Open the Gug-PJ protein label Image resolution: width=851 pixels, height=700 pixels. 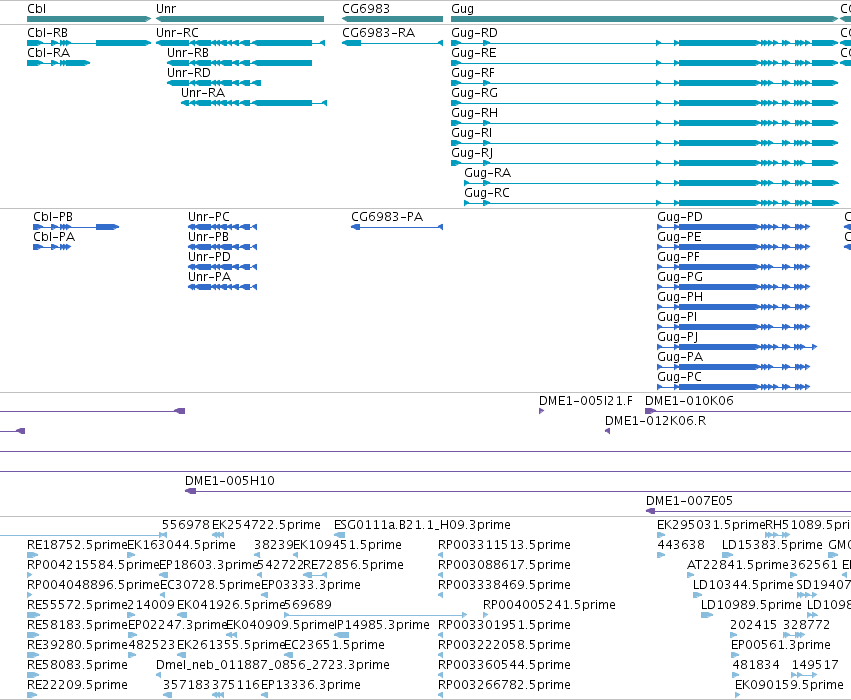(677, 337)
